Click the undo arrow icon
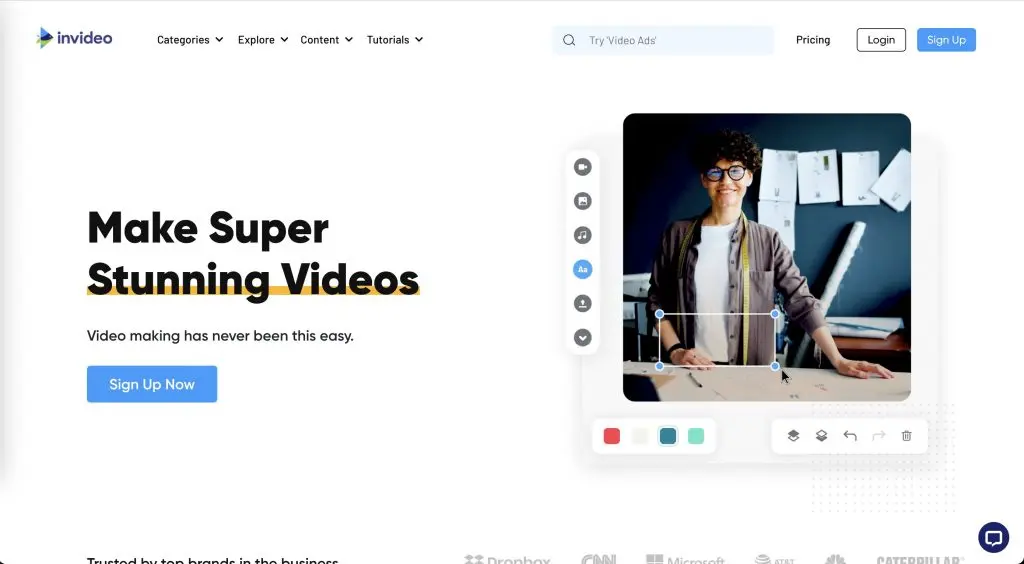The height and width of the screenshot is (564, 1024). click(850, 436)
